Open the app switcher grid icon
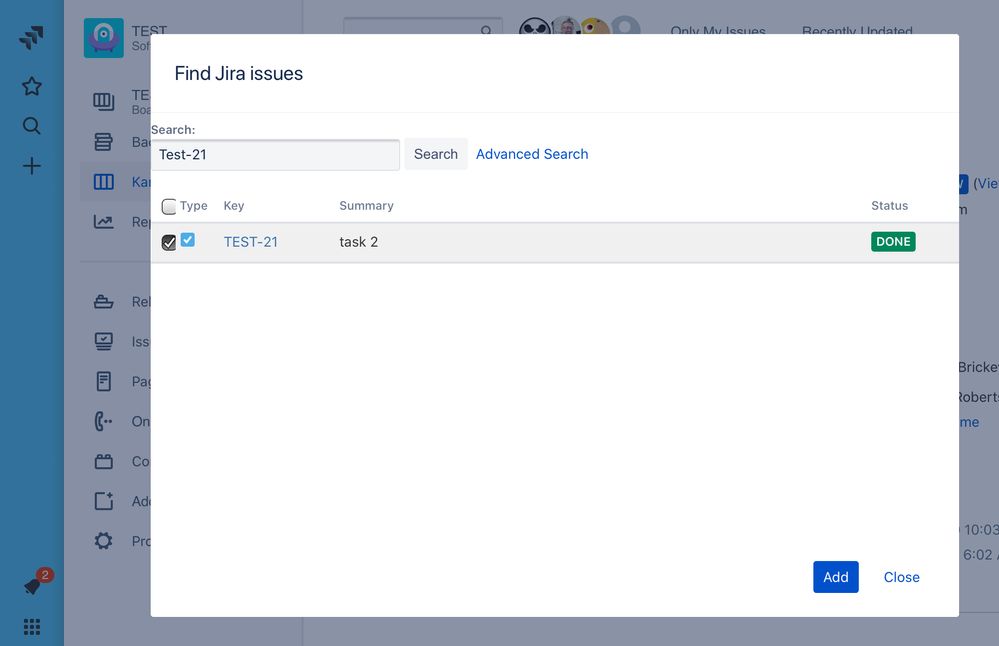 [31, 627]
